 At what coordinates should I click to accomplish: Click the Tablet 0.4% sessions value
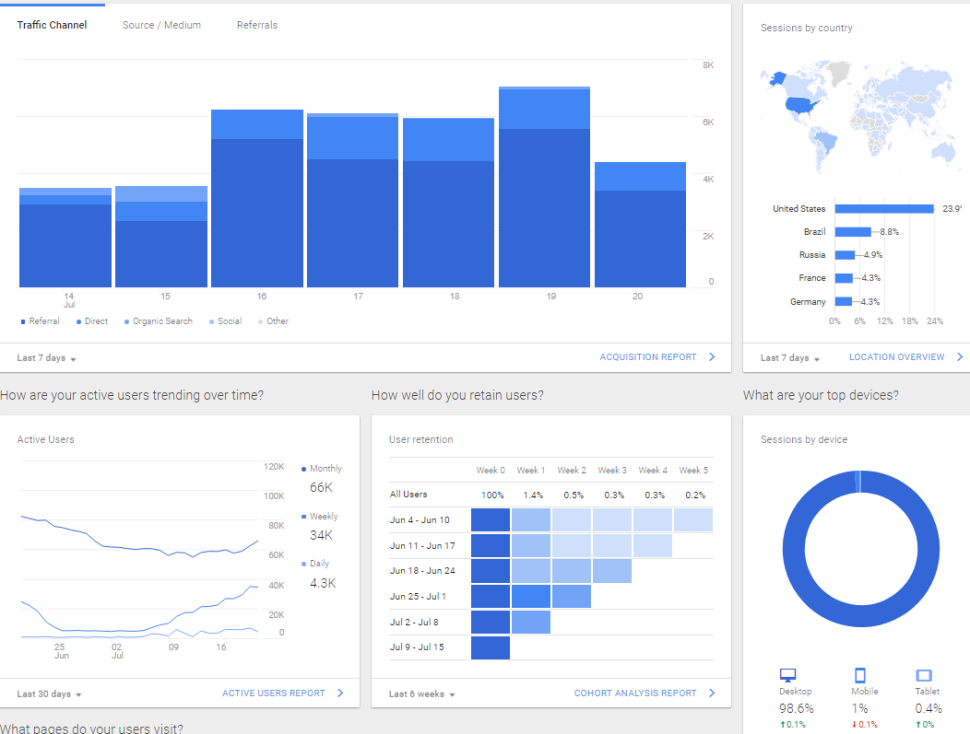[x=929, y=709]
